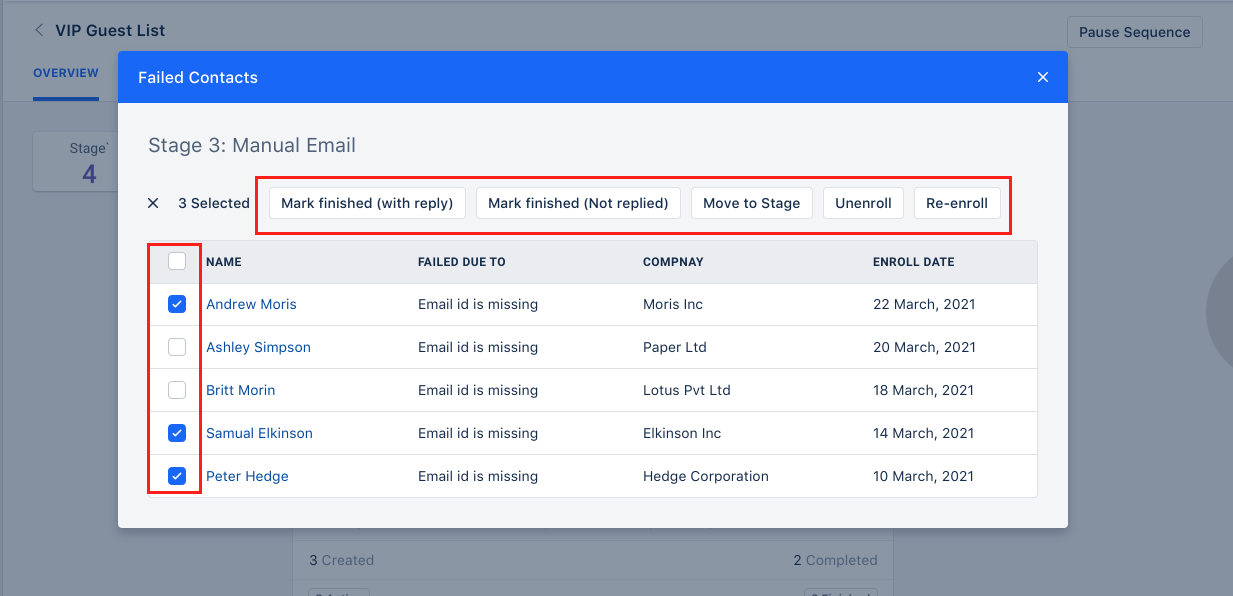Image resolution: width=1233 pixels, height=596 pixels.
Task: Click the Stage 3: Manual Email heading
Action: click(252, 145)
